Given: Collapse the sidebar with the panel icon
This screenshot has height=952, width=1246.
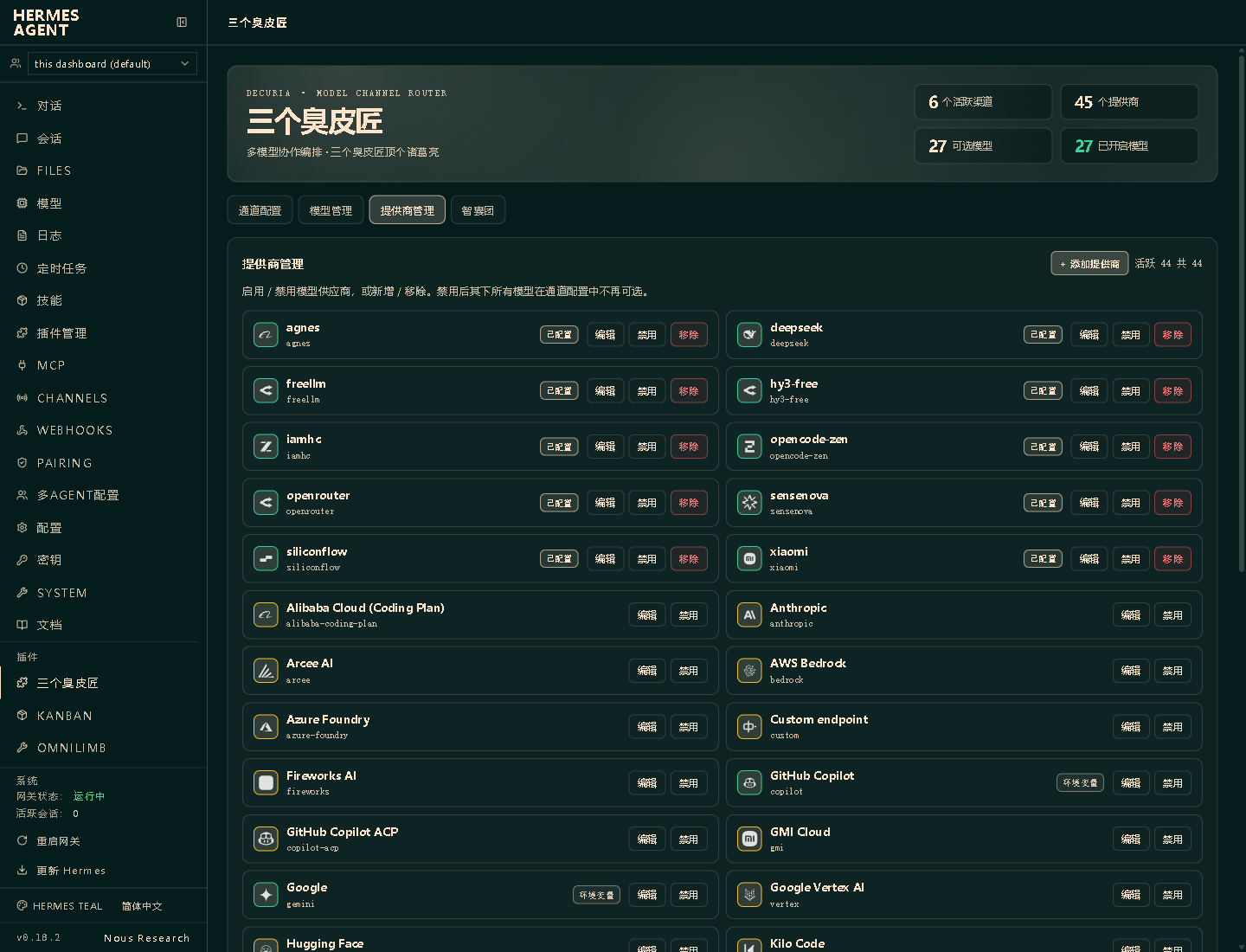Looking at the screenshot, I should tap(182, 23).
